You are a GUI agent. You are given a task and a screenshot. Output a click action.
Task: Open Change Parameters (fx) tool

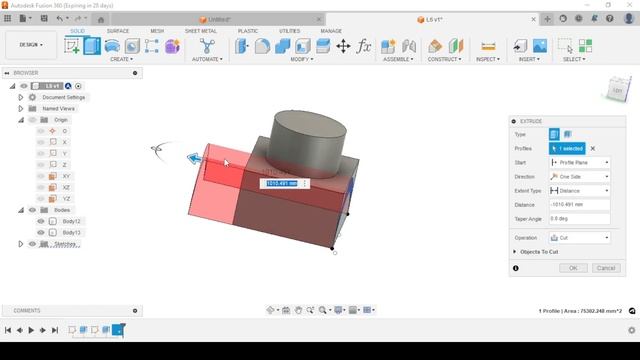[363, 46]
